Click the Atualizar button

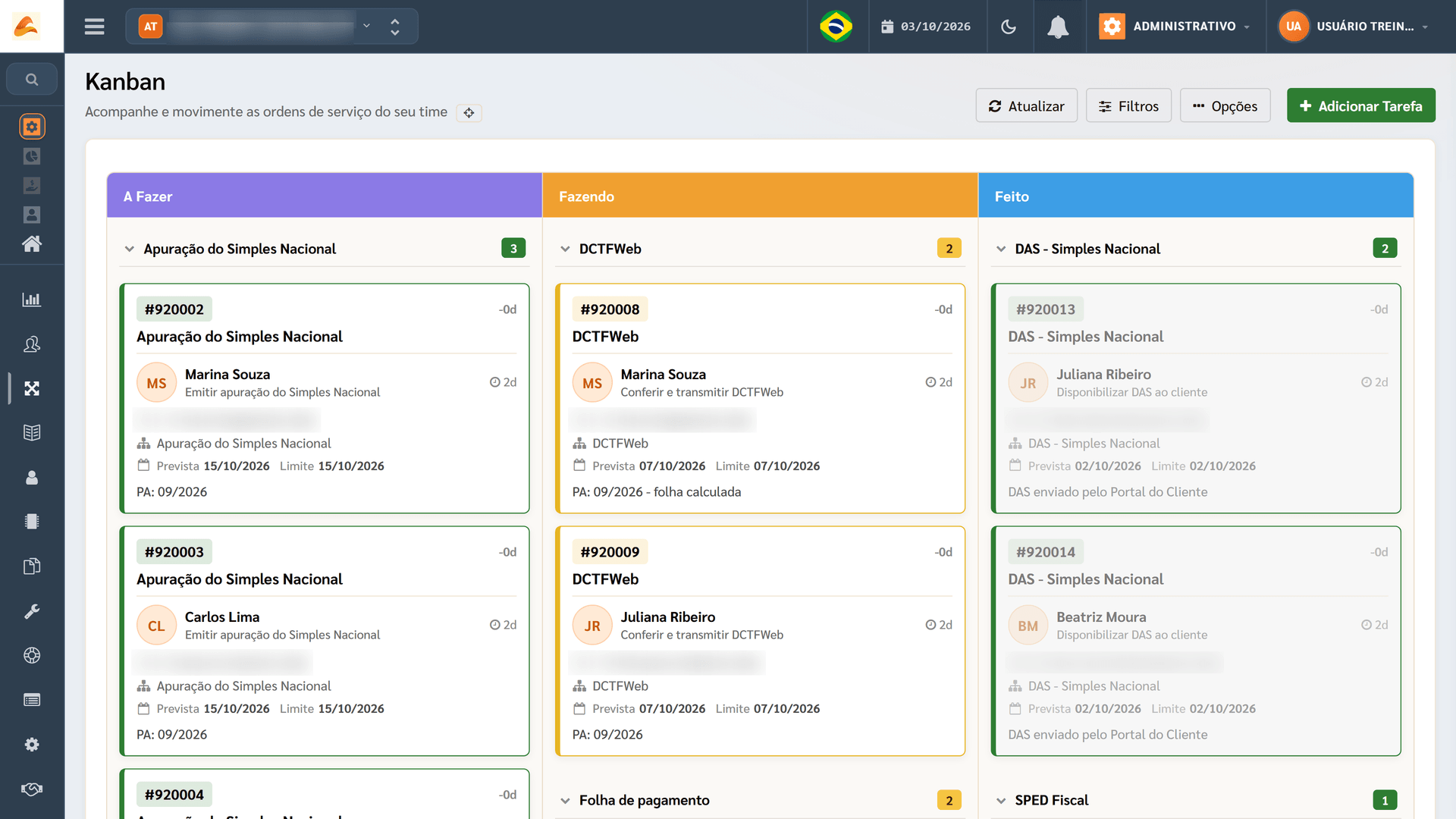(x=1026, y=106)
